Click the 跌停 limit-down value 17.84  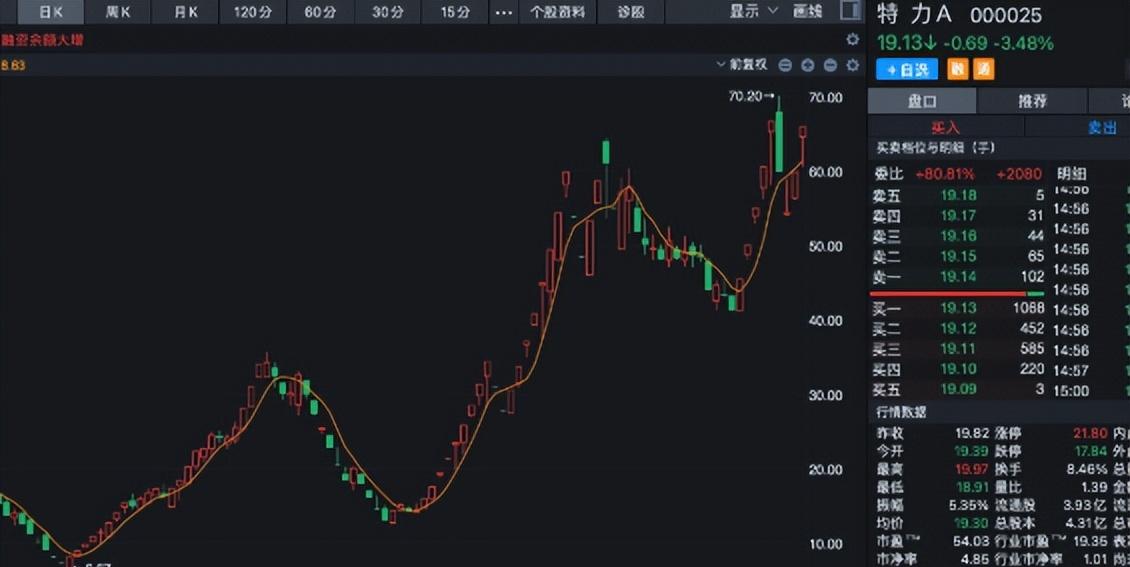1090,452
